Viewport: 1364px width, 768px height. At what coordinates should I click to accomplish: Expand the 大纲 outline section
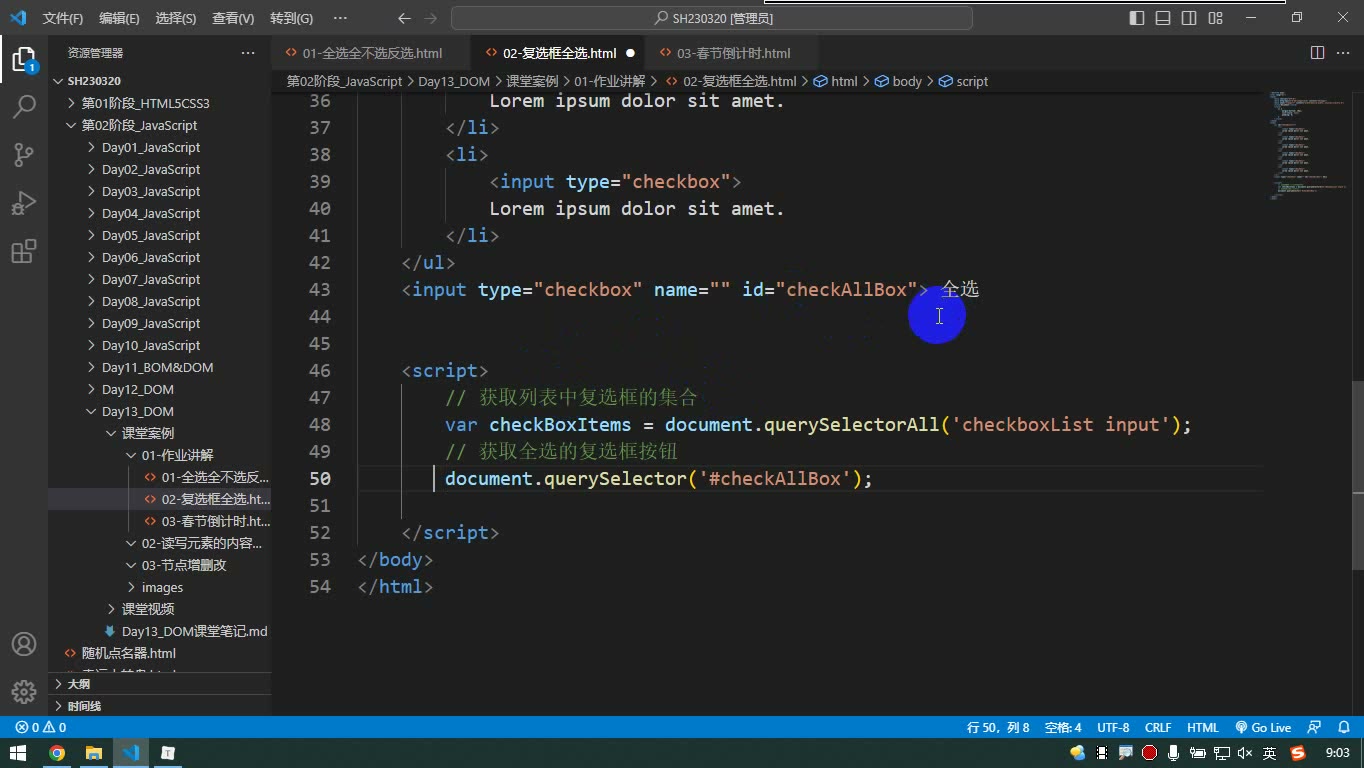coord(79,684)
